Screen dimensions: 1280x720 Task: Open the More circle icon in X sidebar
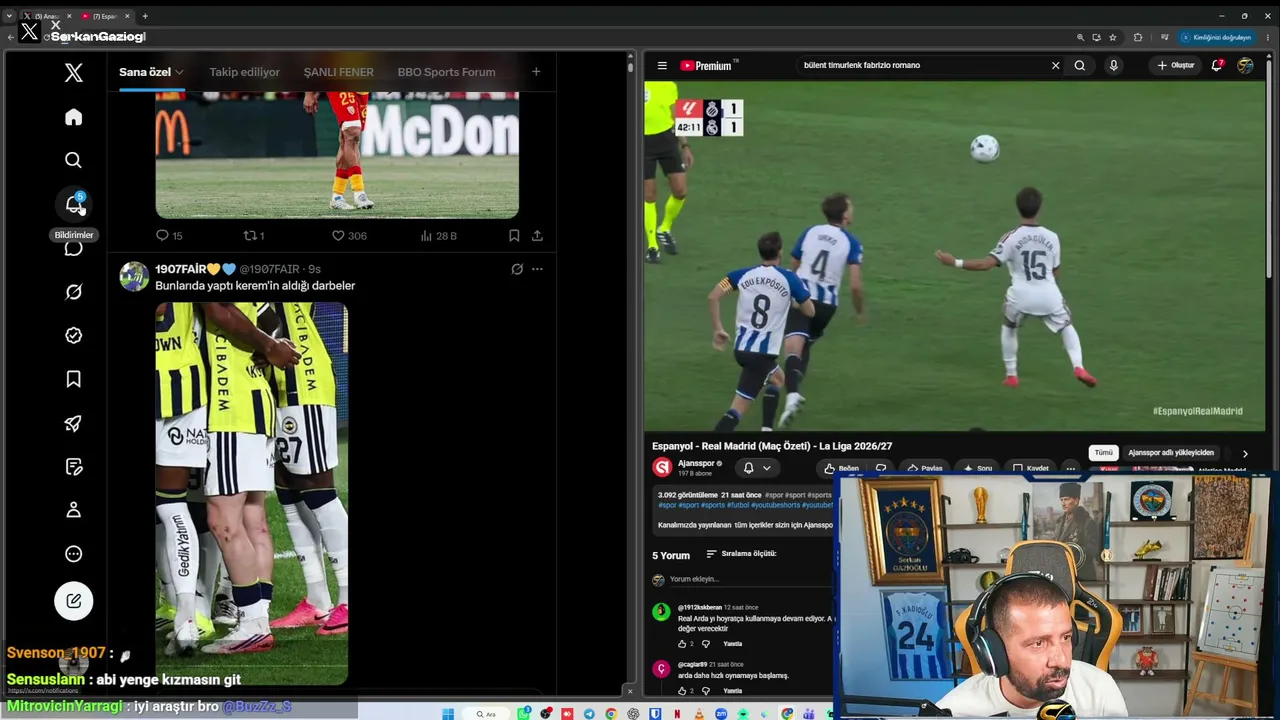[x=73, y=554]
